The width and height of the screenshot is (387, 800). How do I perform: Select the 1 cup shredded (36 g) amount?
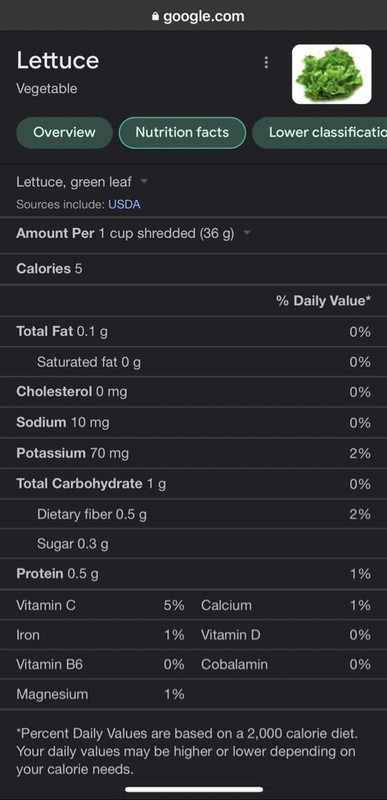[x=166, y=234]
